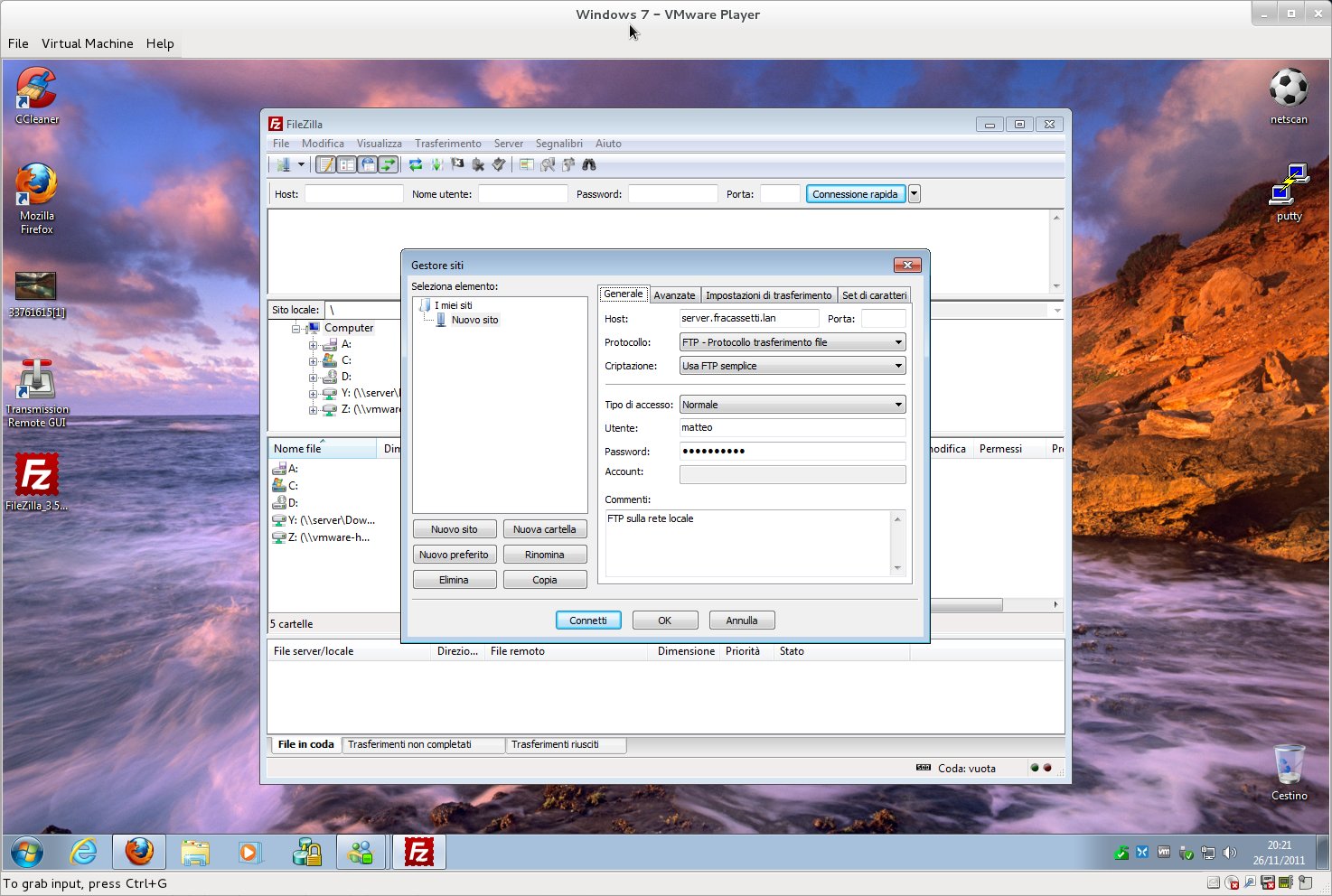Expand the C: drive in local tree
1332x896 pixels.
tap(313, 361)
